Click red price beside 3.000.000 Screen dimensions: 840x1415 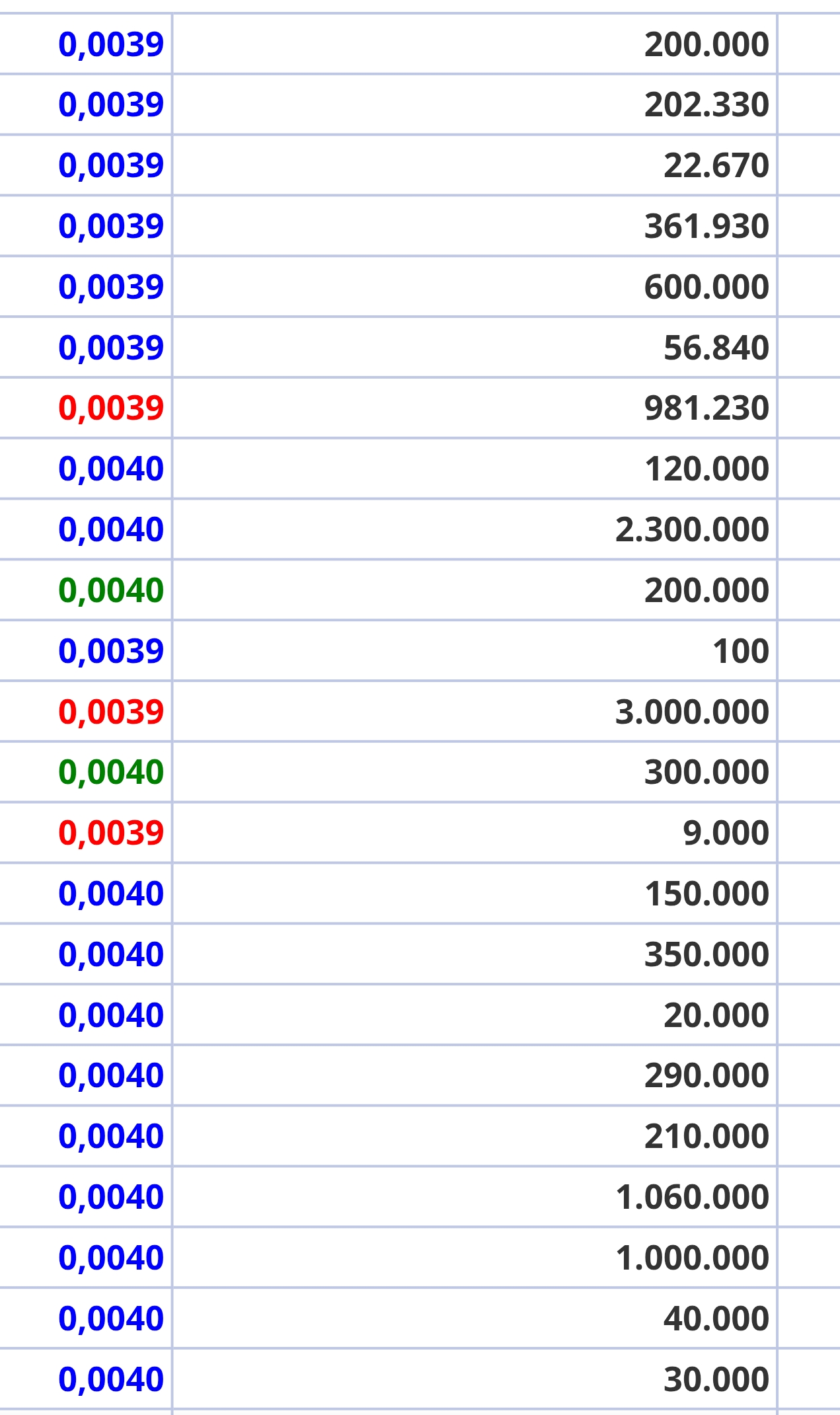[111, 712]
